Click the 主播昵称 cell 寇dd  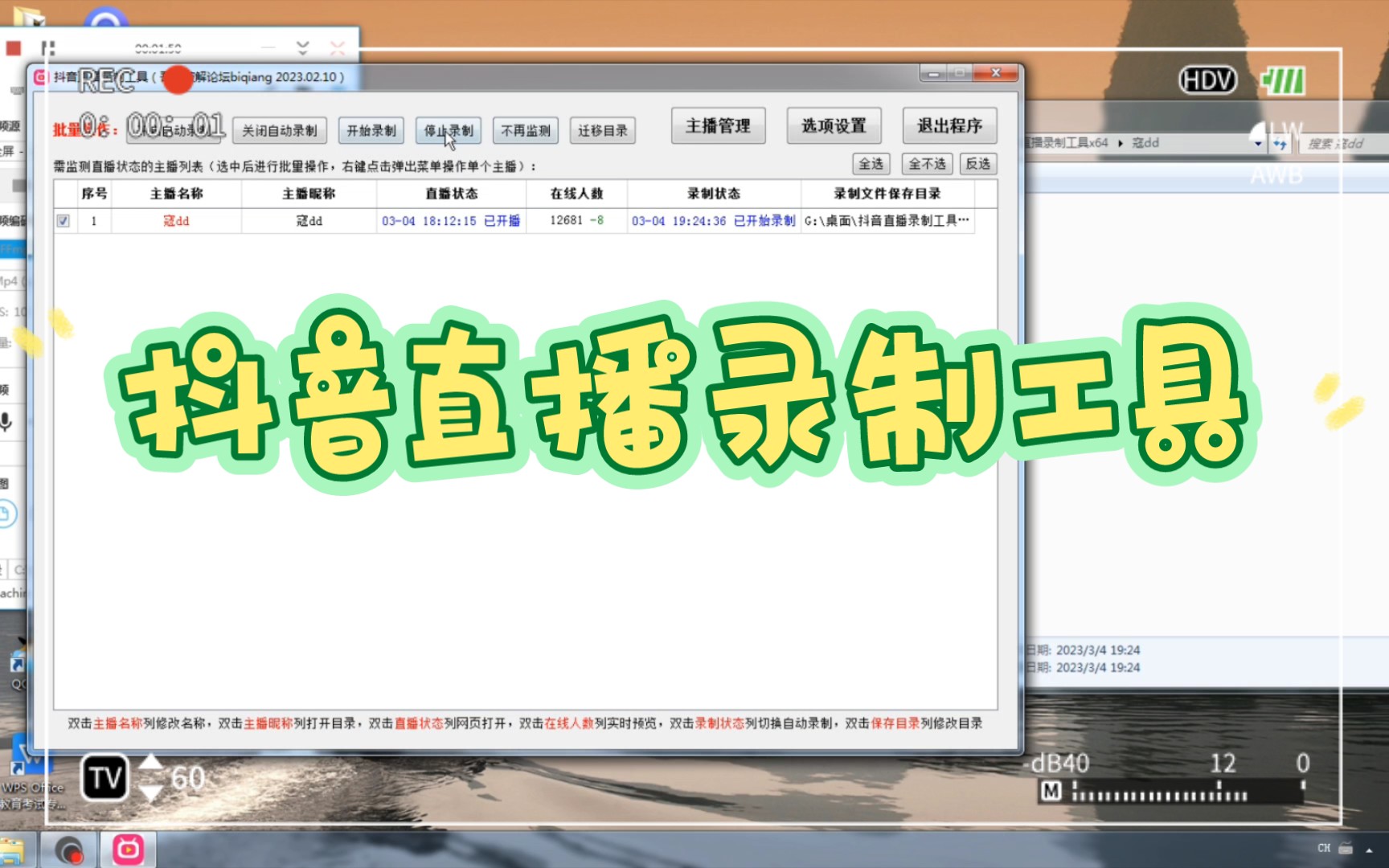(x=309, y=221)
